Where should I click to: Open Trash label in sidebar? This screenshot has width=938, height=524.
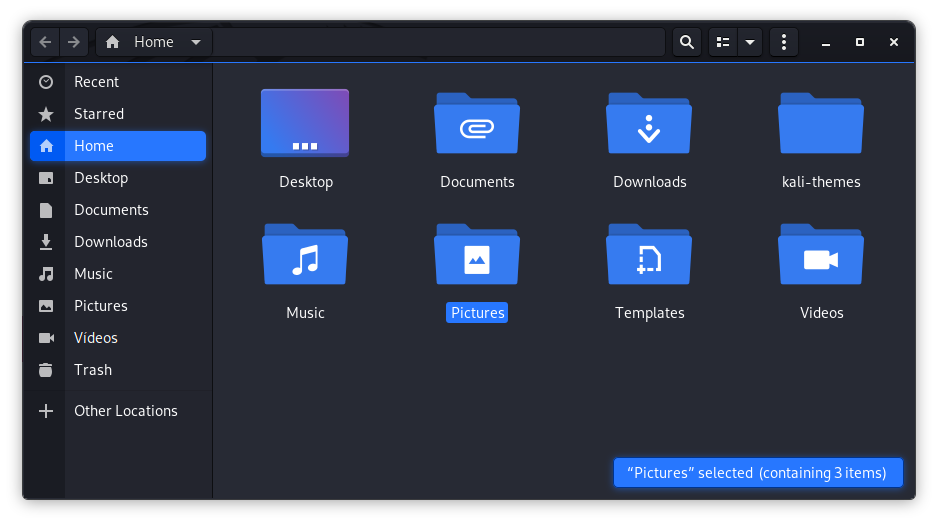coord(93,370)
